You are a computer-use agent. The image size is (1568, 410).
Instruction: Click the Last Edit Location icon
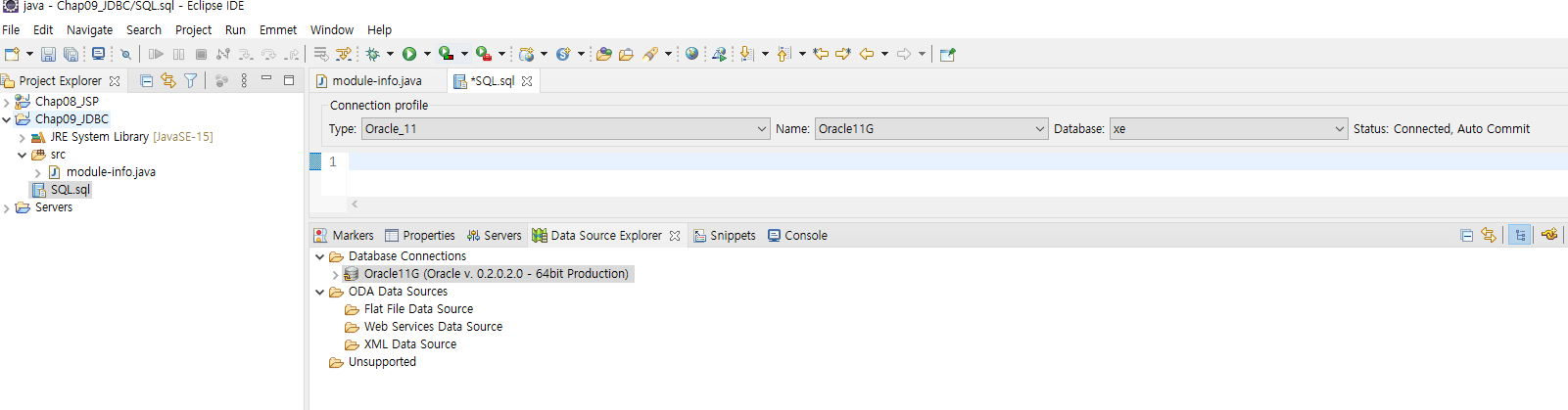[821, 54]
